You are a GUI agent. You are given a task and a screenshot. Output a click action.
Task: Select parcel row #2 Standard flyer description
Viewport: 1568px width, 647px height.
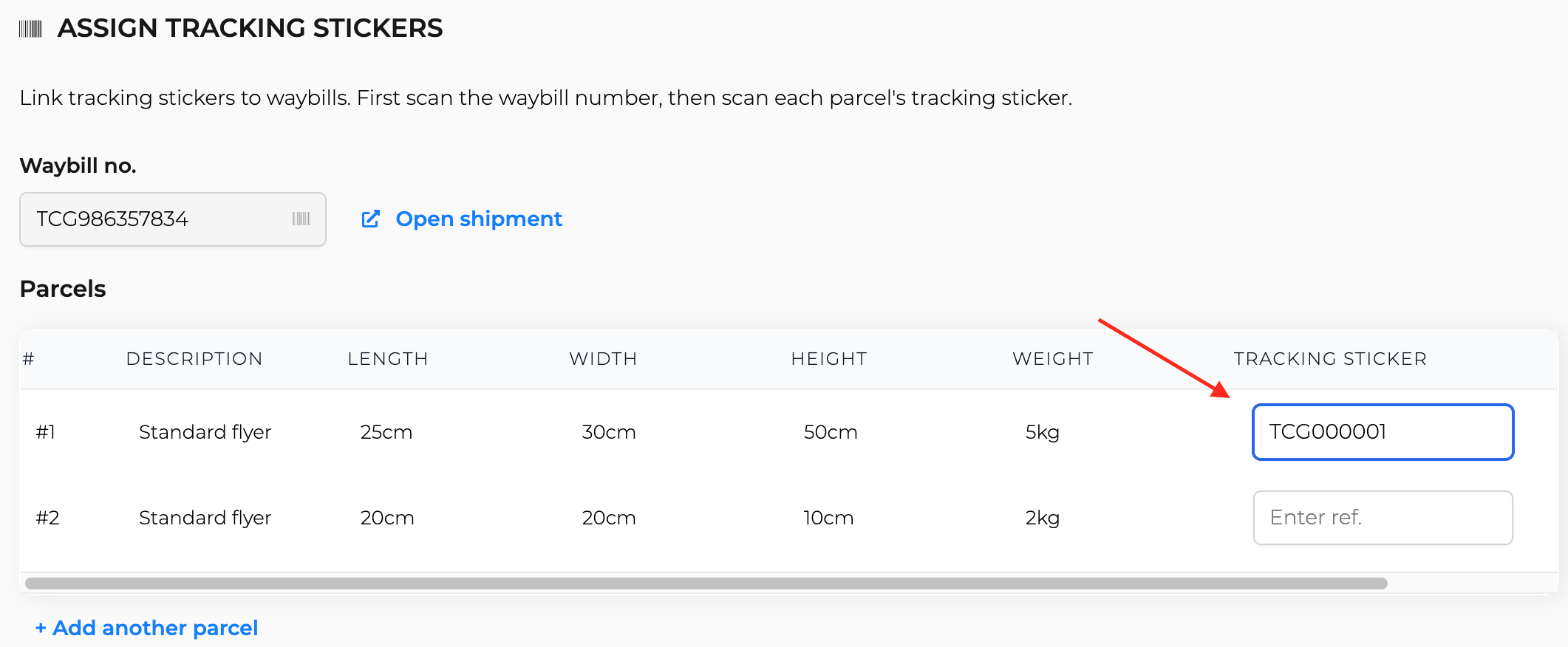pyautogui.click(x=205, y=518)
